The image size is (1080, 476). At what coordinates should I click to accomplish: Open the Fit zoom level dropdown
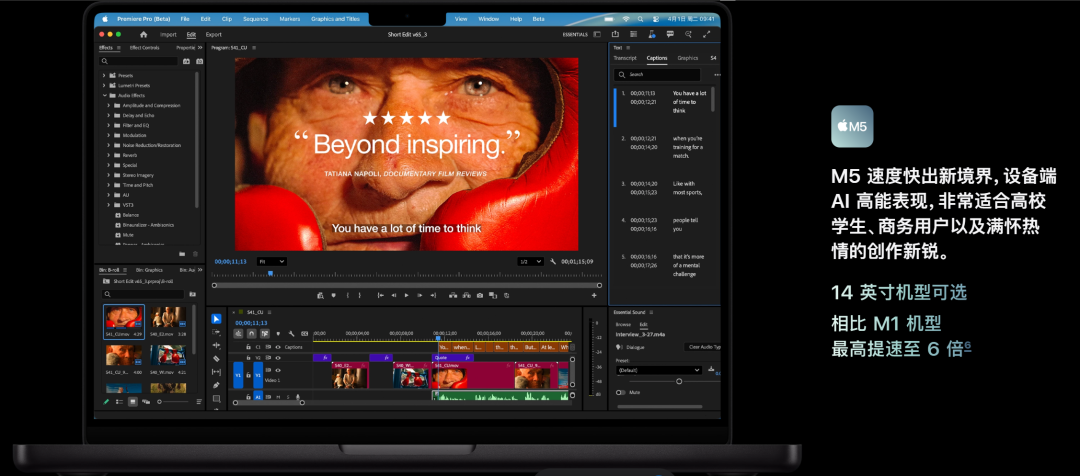(272, 261)
